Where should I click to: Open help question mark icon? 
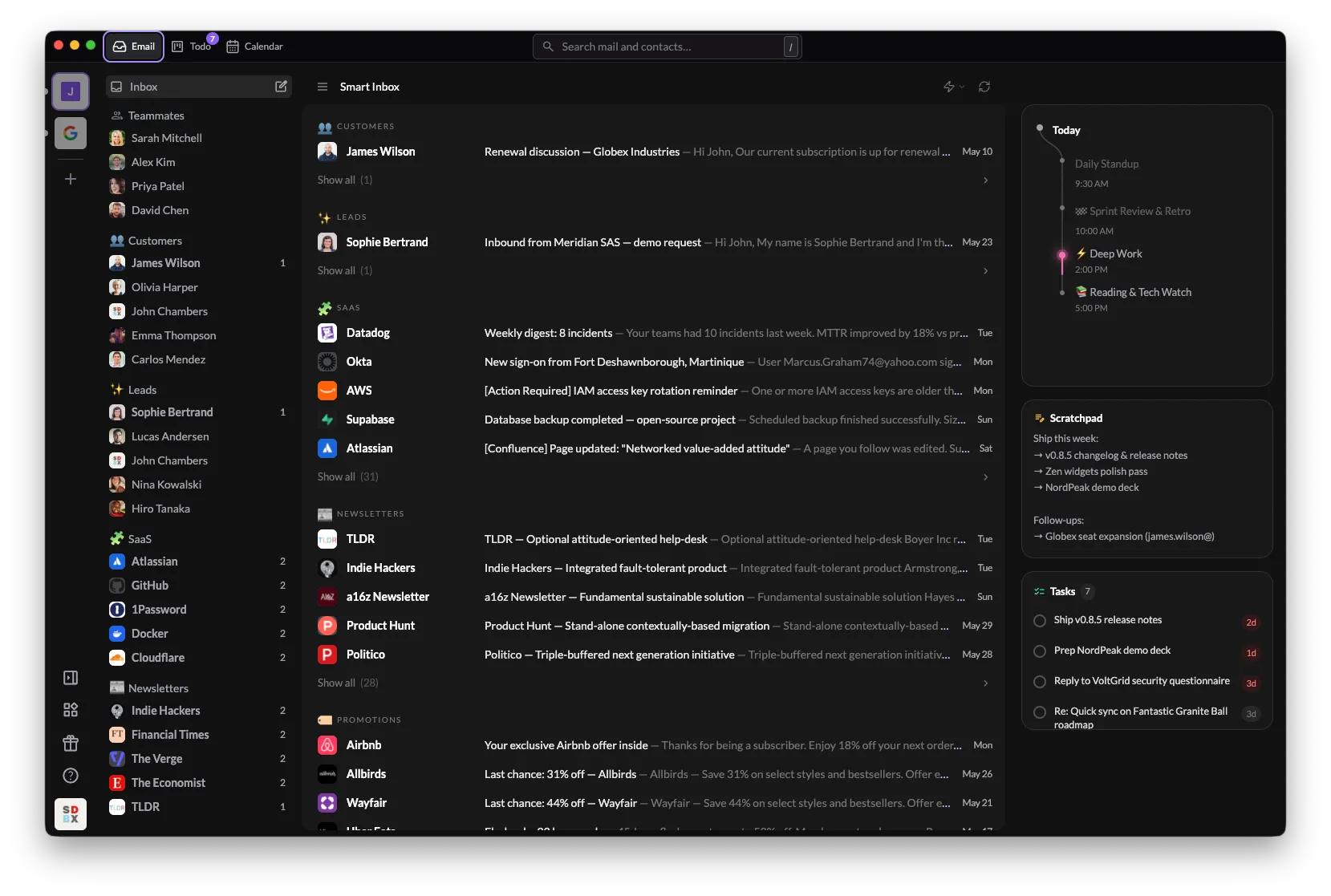tap(71, 776)
